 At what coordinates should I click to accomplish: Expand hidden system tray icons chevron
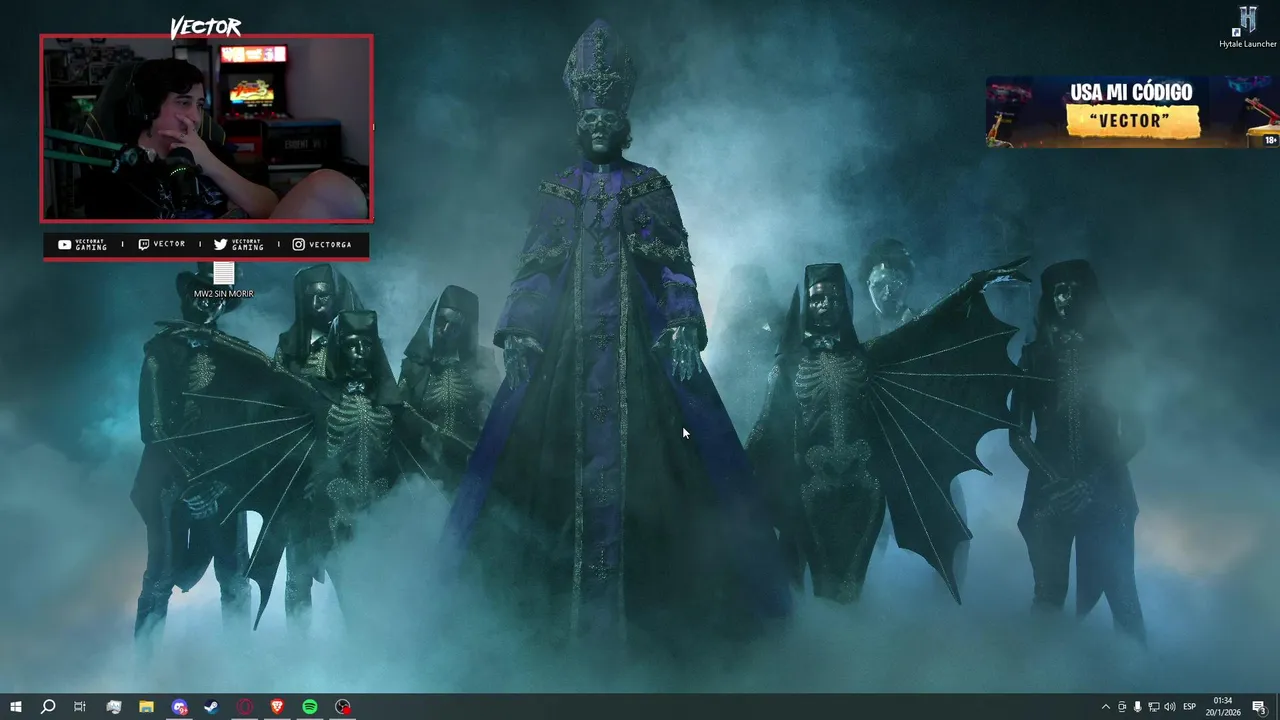(x=1105, y=707)
